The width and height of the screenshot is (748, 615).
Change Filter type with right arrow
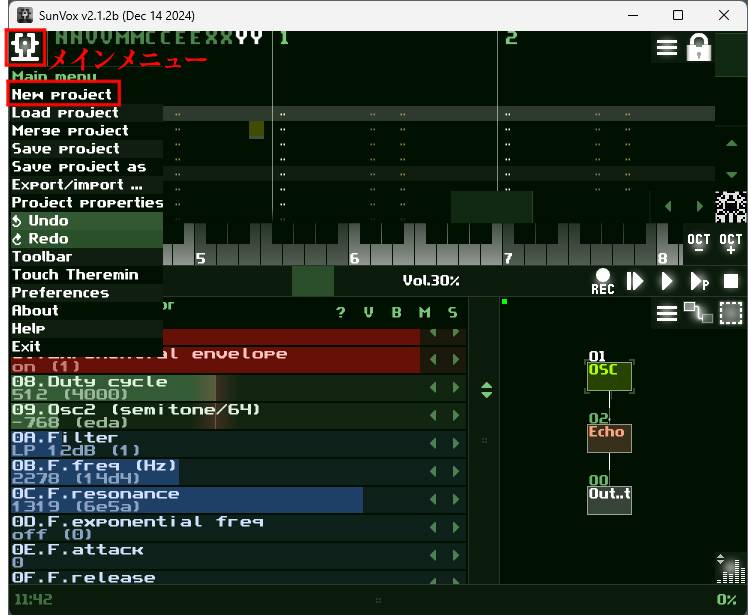coord(456,444)
